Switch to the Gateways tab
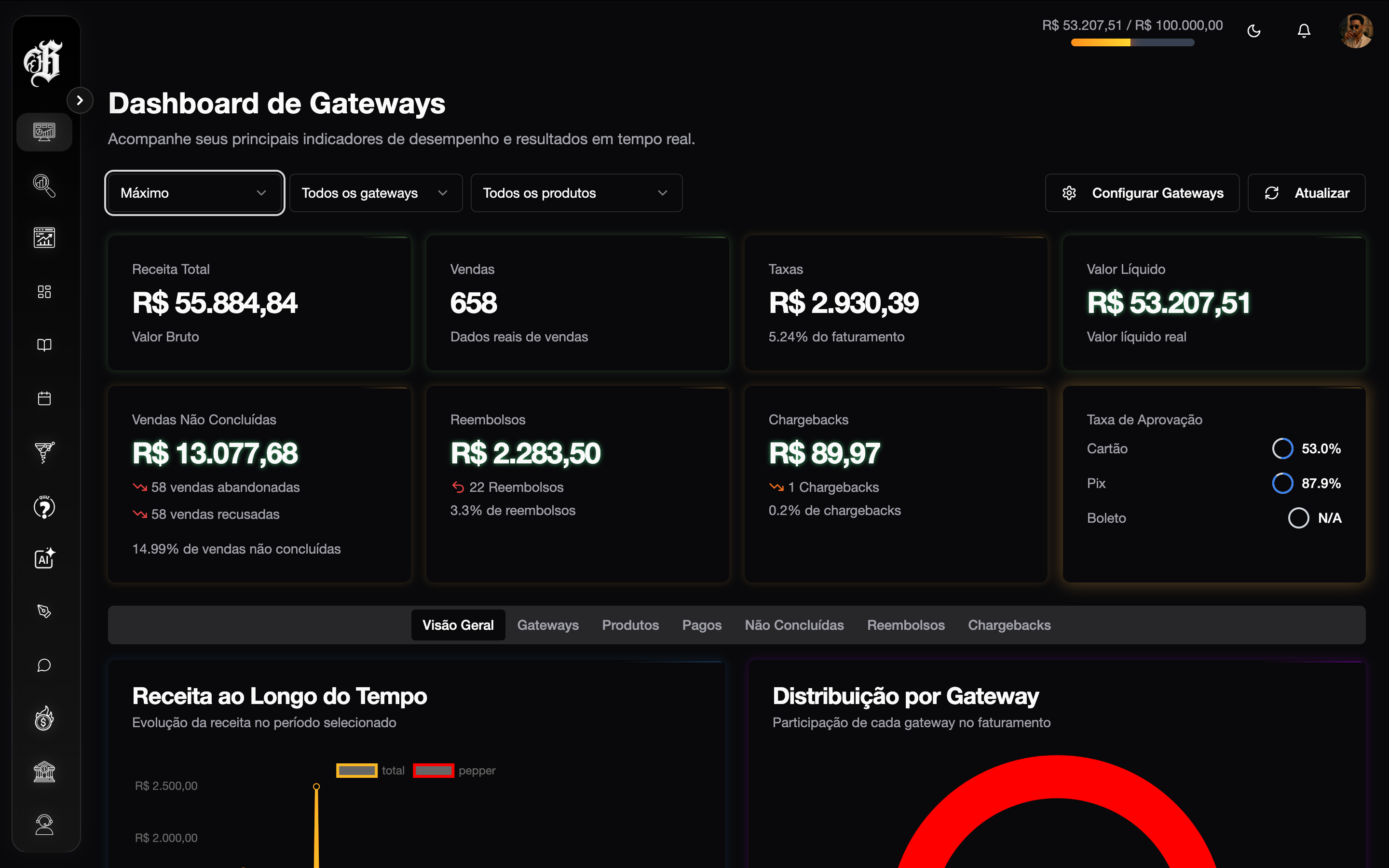The height and width of the screenshot is (868, 1389). pyautogui.click(x=547, y=625)
